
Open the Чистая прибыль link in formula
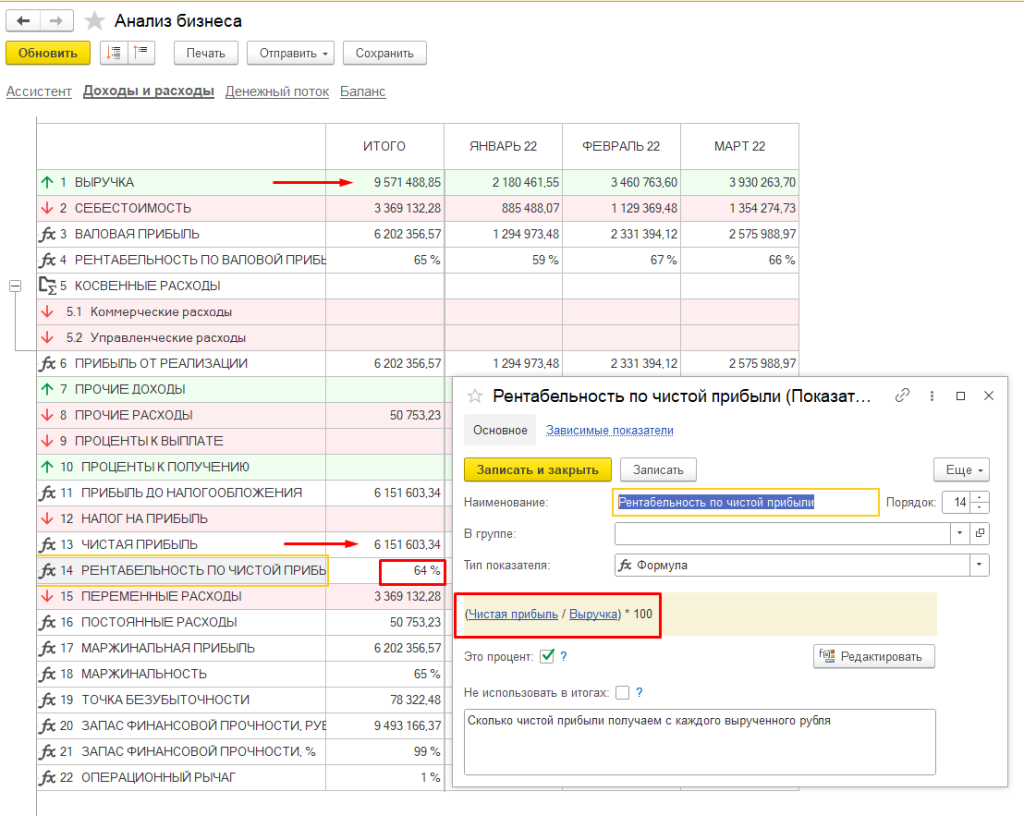click(x=513, y=614)
